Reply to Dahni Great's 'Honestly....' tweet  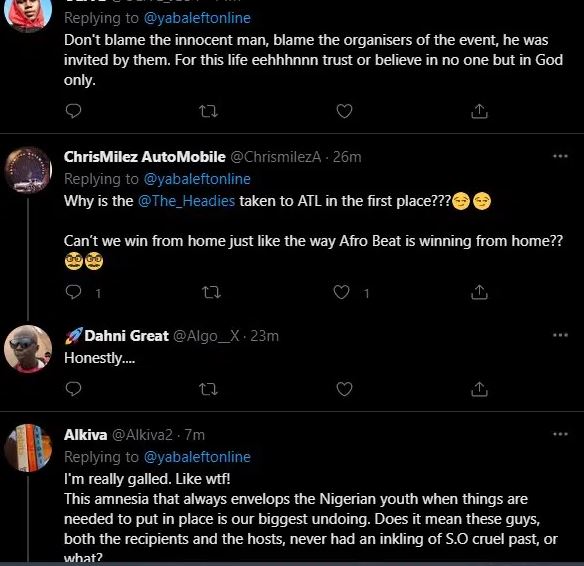tap(73, 389)
